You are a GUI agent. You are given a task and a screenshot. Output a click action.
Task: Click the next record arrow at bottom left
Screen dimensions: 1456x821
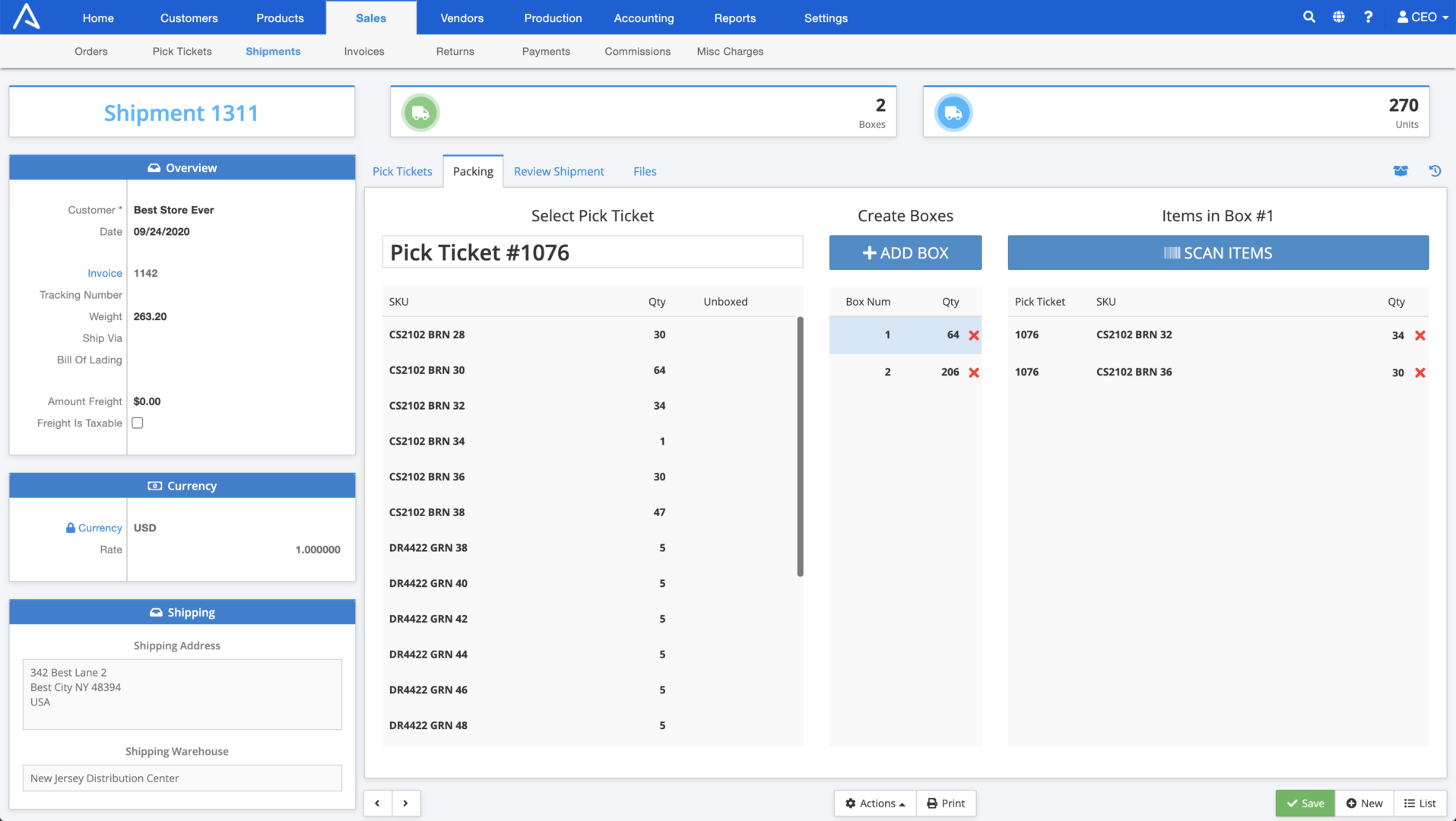point(406,803)
